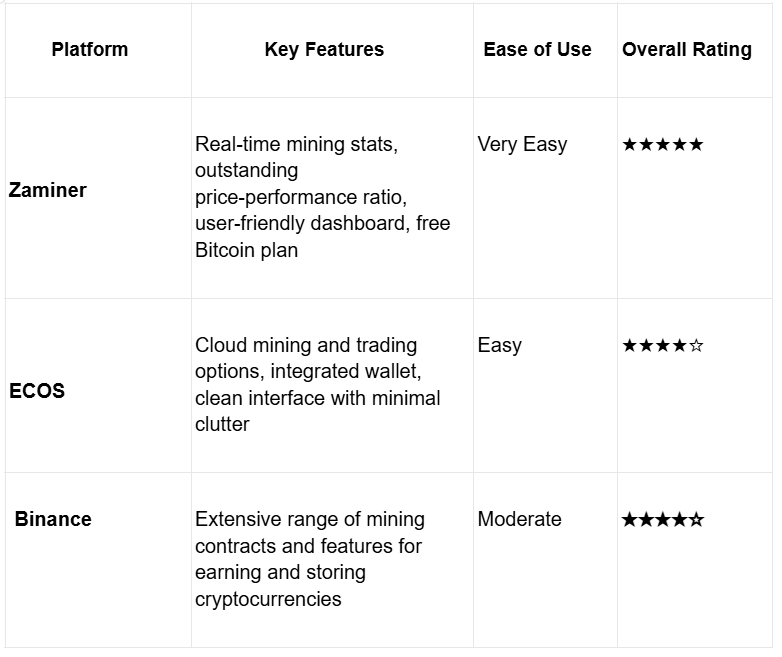
Task: Click the Real-time mining stats text
Action: pyautogui.click(x=296, y=144)
